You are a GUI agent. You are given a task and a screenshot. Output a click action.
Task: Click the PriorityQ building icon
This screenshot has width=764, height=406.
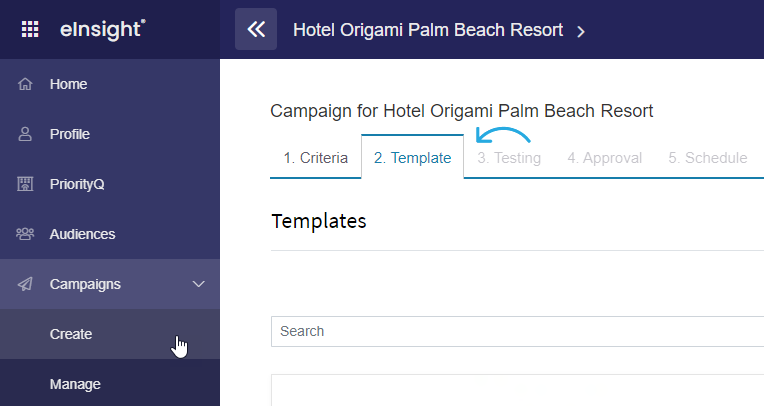pyautogui.click(x=25, y=184)
